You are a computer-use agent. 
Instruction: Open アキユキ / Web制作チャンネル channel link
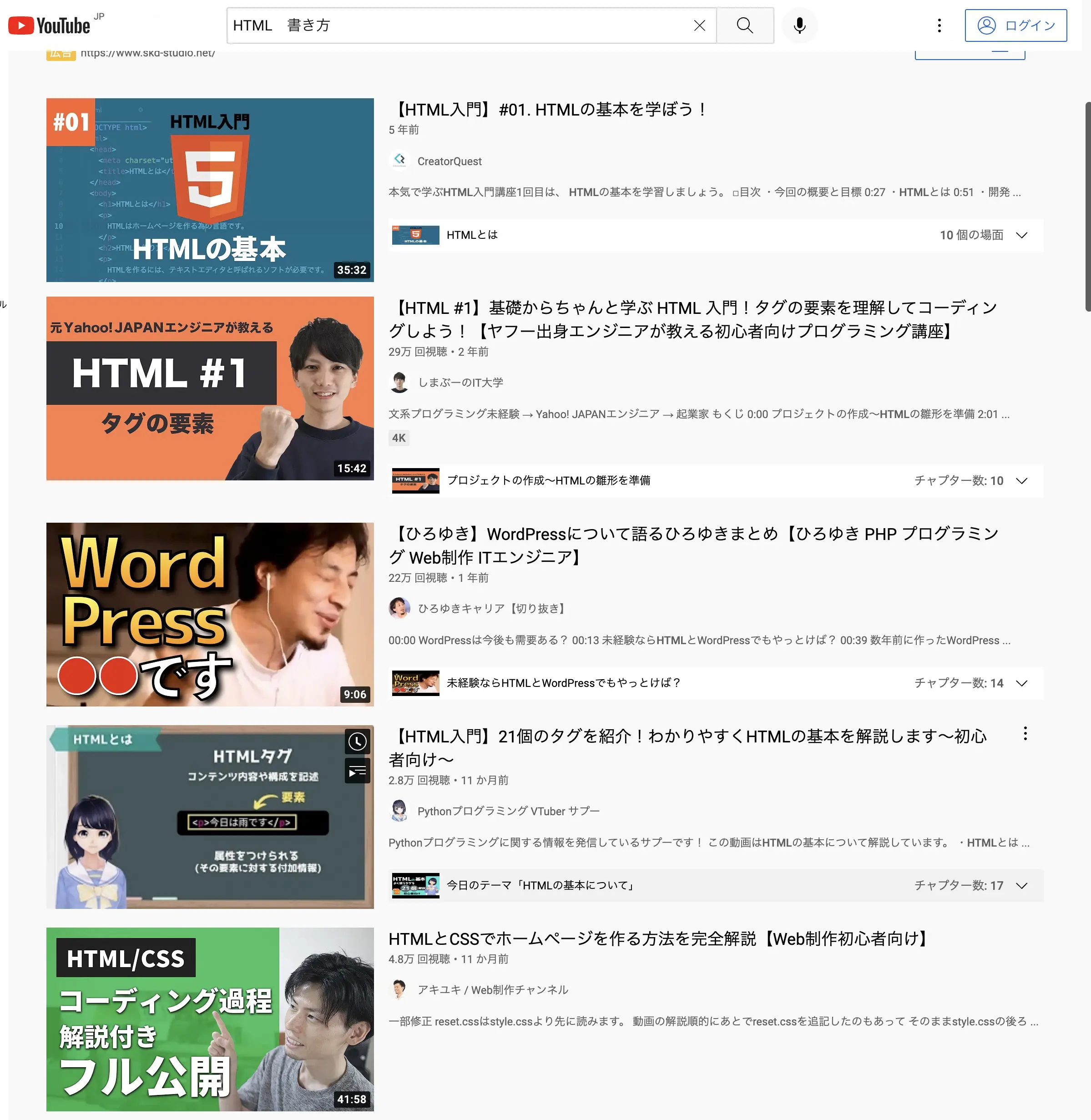pyautogui.click(x=492, y=990)
